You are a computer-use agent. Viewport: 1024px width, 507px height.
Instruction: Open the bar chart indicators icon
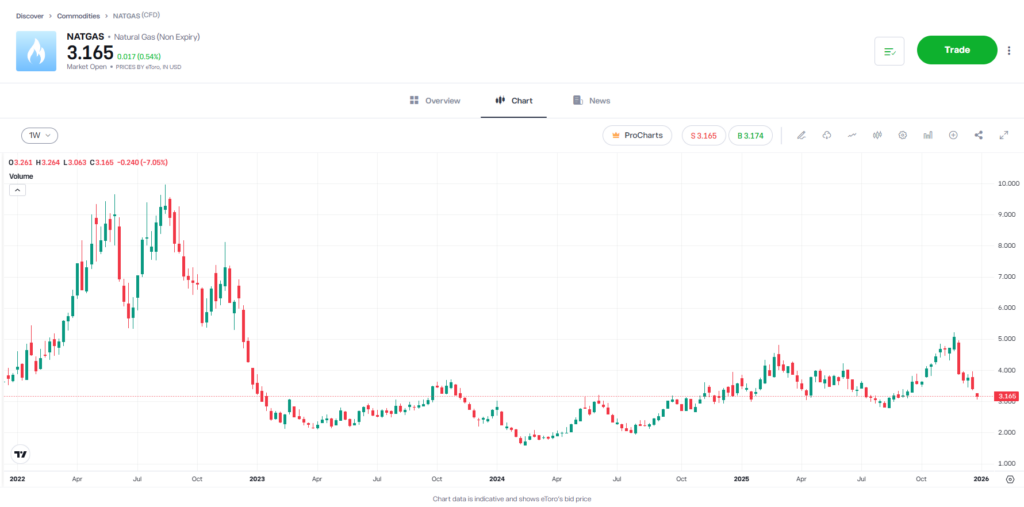click(928, 135)
